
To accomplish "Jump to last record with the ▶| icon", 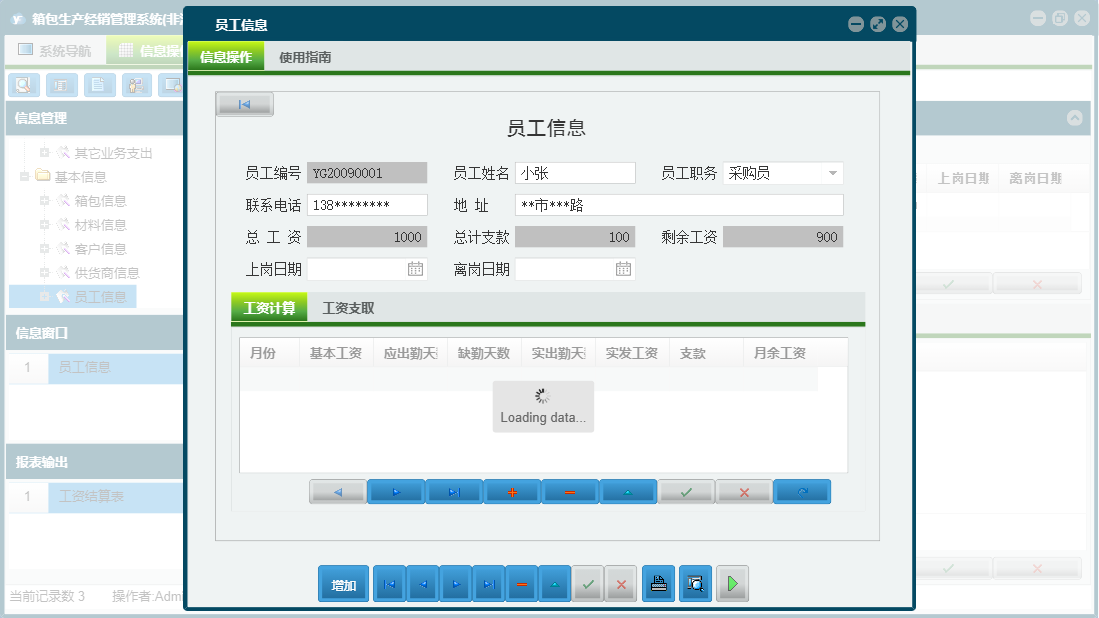I will point(453,491).
